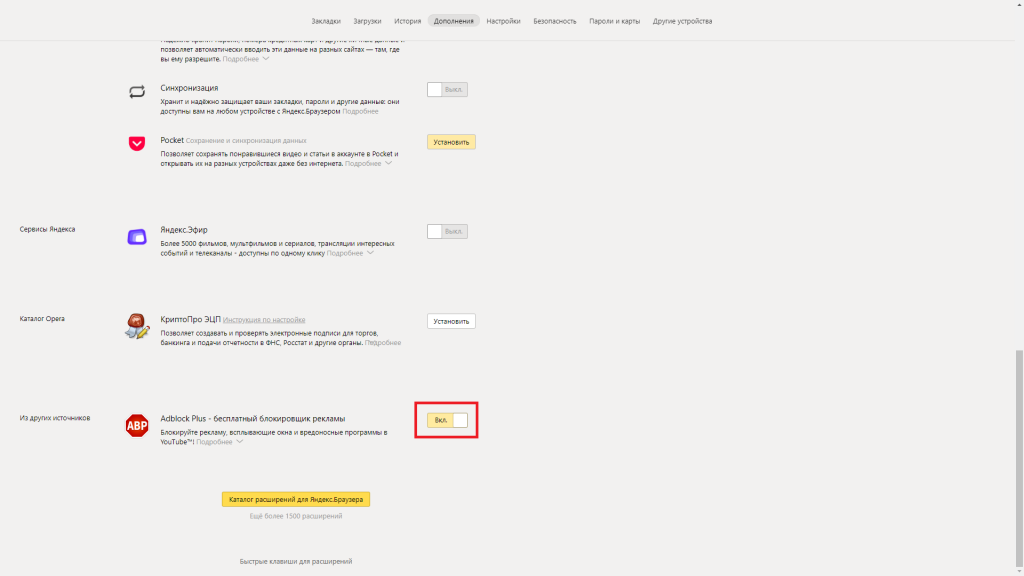Install the КриптоПро ЭЦП extension
This screenshot has height=576, width=1024.
(451, 321)
